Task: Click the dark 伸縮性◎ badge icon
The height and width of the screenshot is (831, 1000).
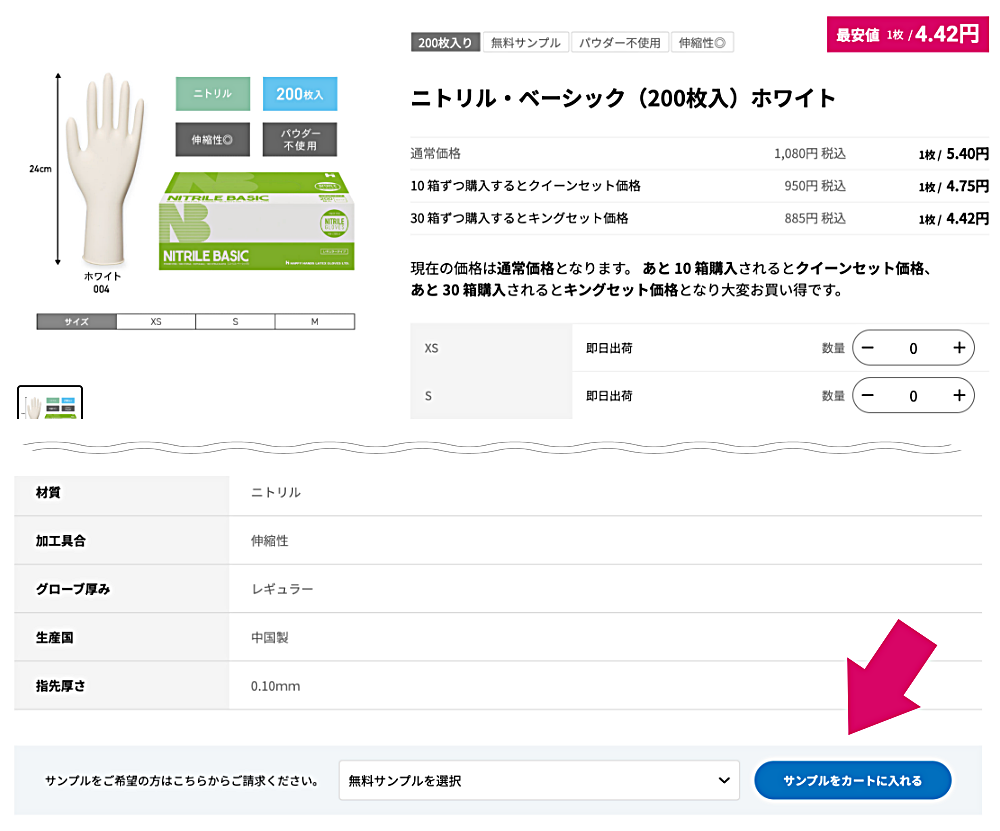Action: pyautogui.click(x=212, y=139)
